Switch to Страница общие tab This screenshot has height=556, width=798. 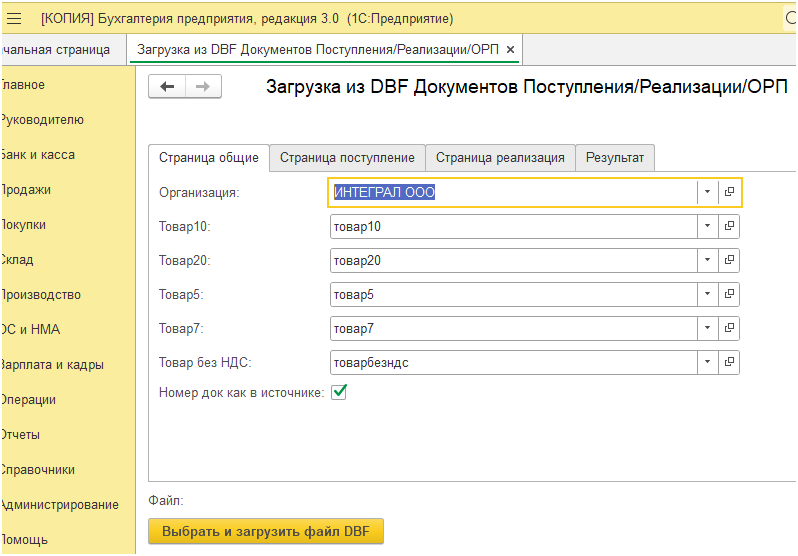pyautogui.click(x=209, y=158)
